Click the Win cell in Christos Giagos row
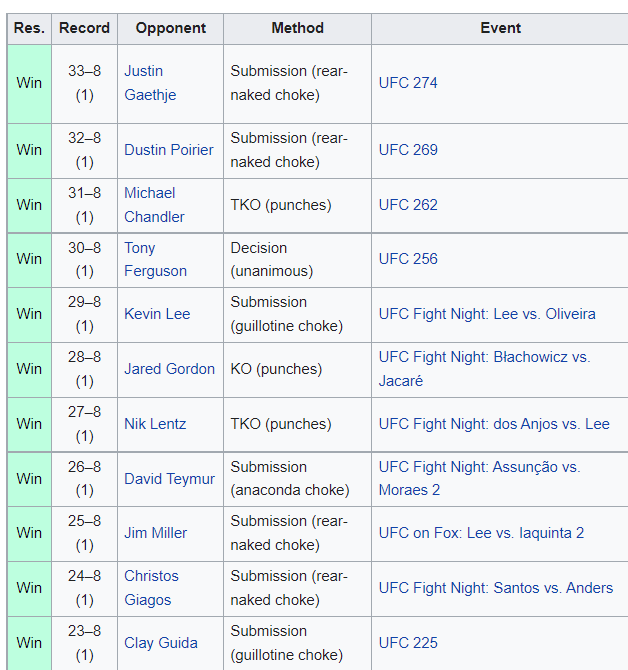Screen dimensions: 628x670 (29, 588)
